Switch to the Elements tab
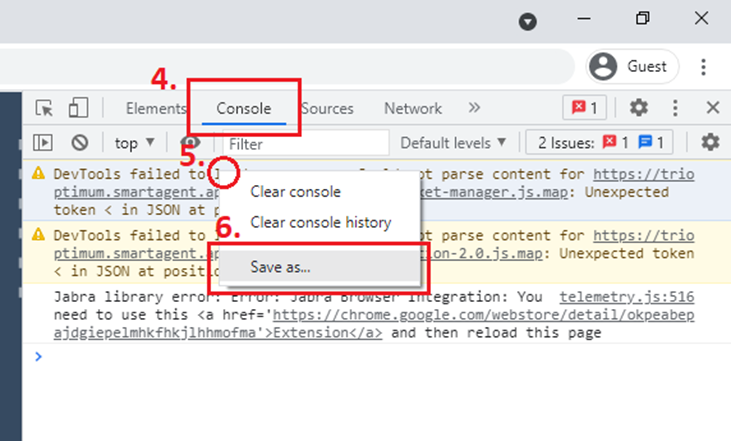This screenshot has height=441, width=731. click(155, 109)
